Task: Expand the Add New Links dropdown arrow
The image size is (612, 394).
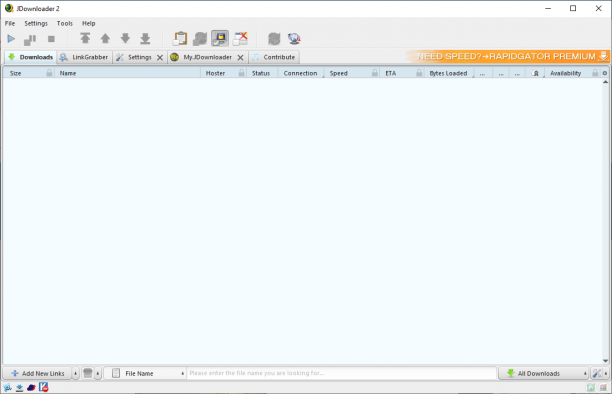Action: pos(75,374)
